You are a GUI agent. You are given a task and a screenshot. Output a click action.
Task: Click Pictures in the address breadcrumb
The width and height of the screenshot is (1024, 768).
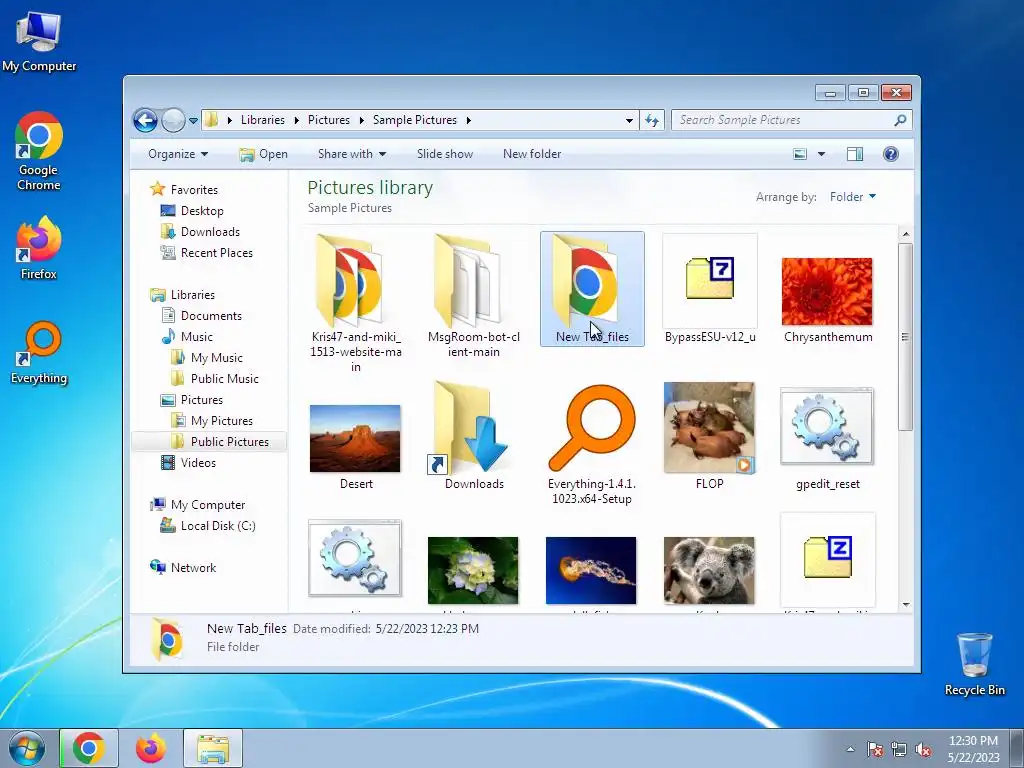(x=328, y=120)
